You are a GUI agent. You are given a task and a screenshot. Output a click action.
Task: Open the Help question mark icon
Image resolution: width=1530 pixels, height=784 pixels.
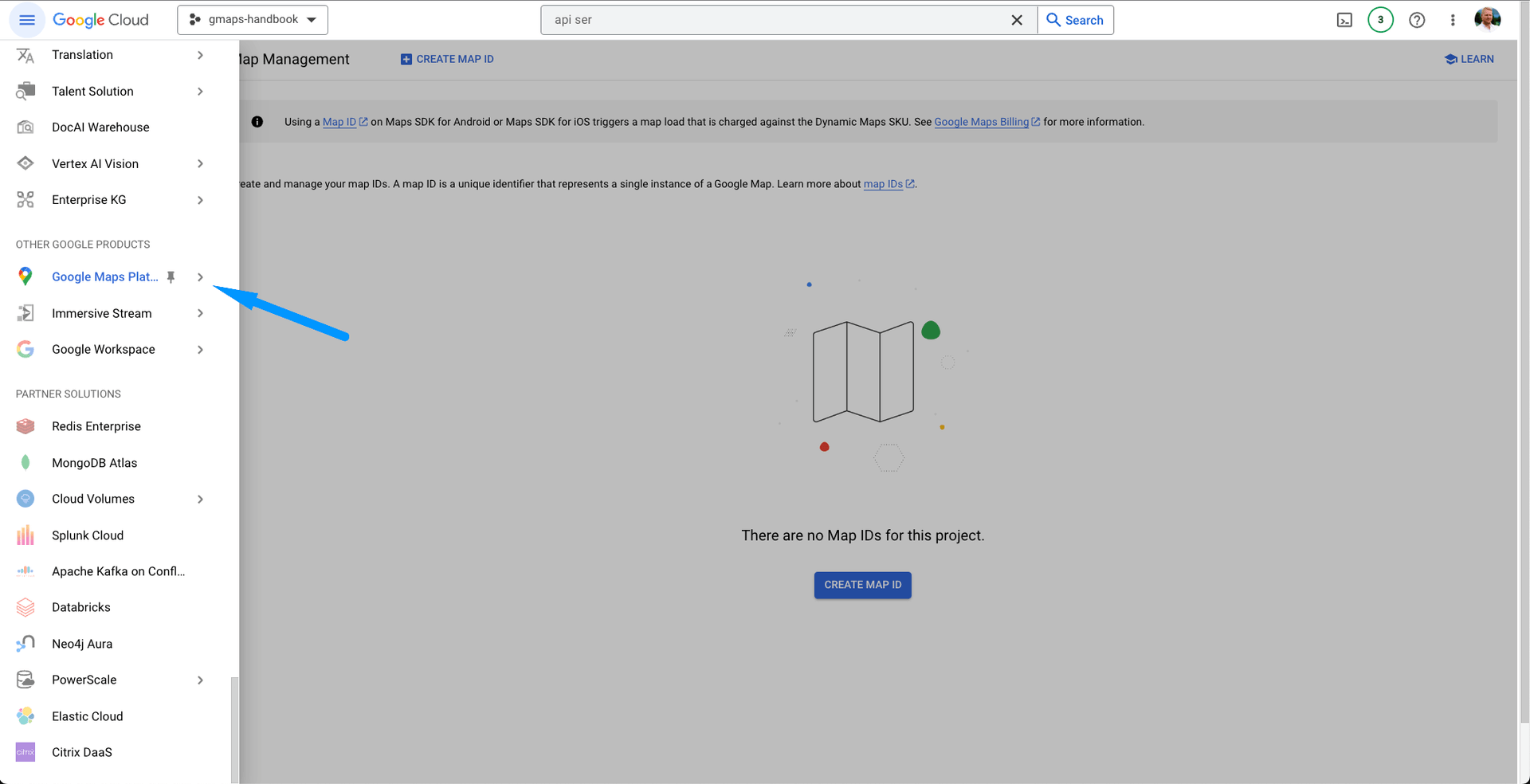1417,20
